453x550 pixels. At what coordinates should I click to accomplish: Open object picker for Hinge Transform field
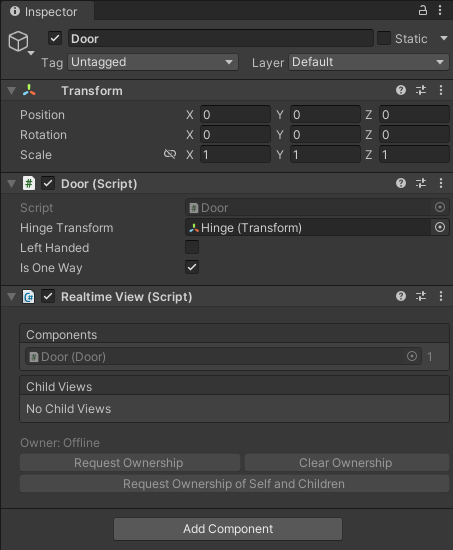tap(440, 227)
